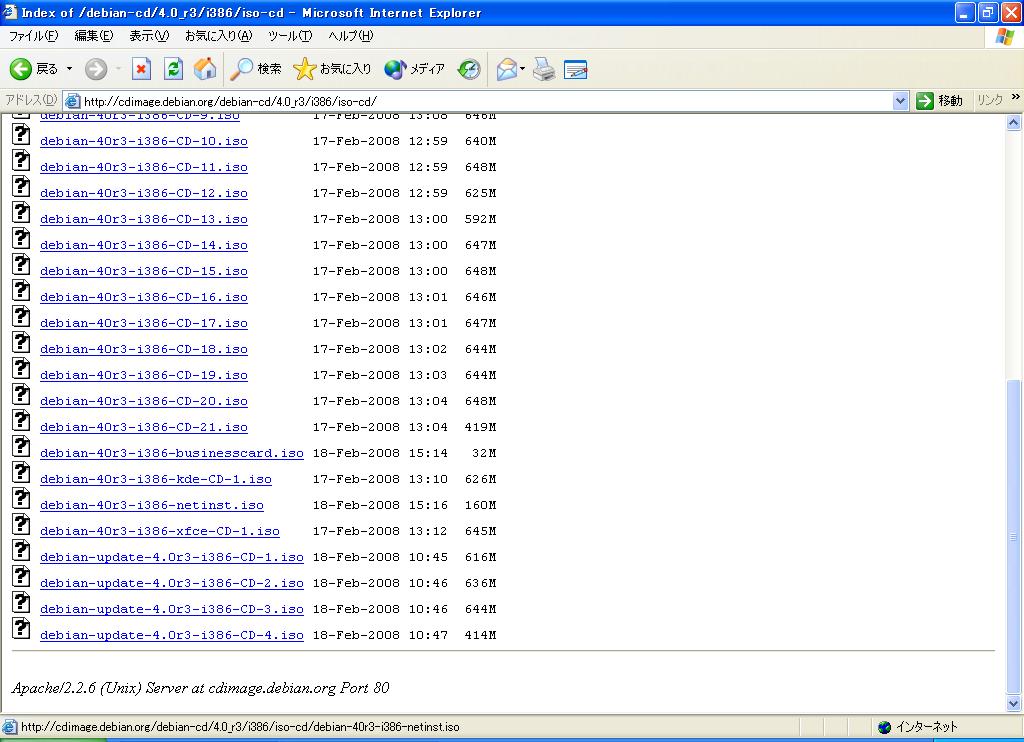Print the page with the printer icon
Screen dimensions: 1024x742
(544, 69)
